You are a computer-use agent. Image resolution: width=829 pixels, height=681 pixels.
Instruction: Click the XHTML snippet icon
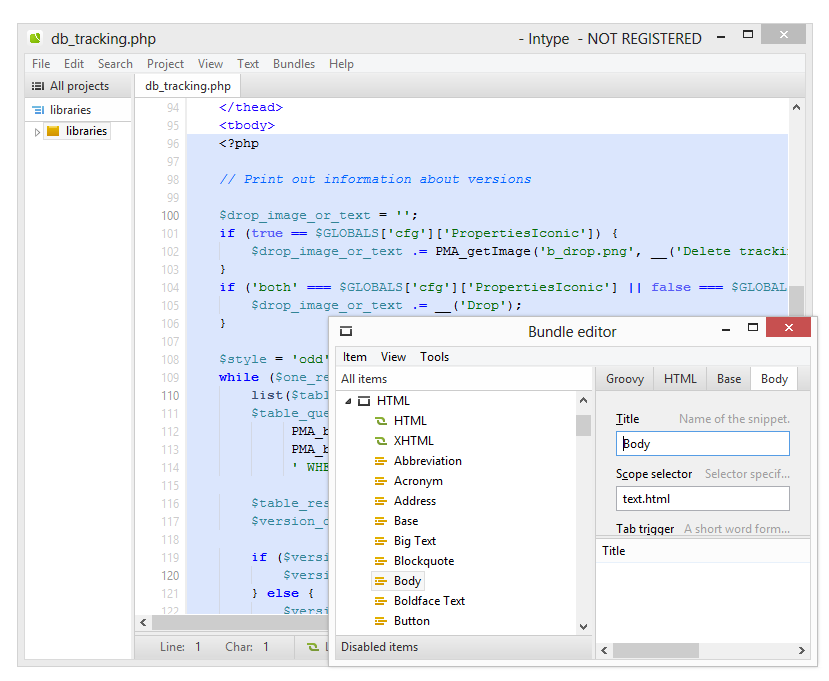[x=380, y=441]
